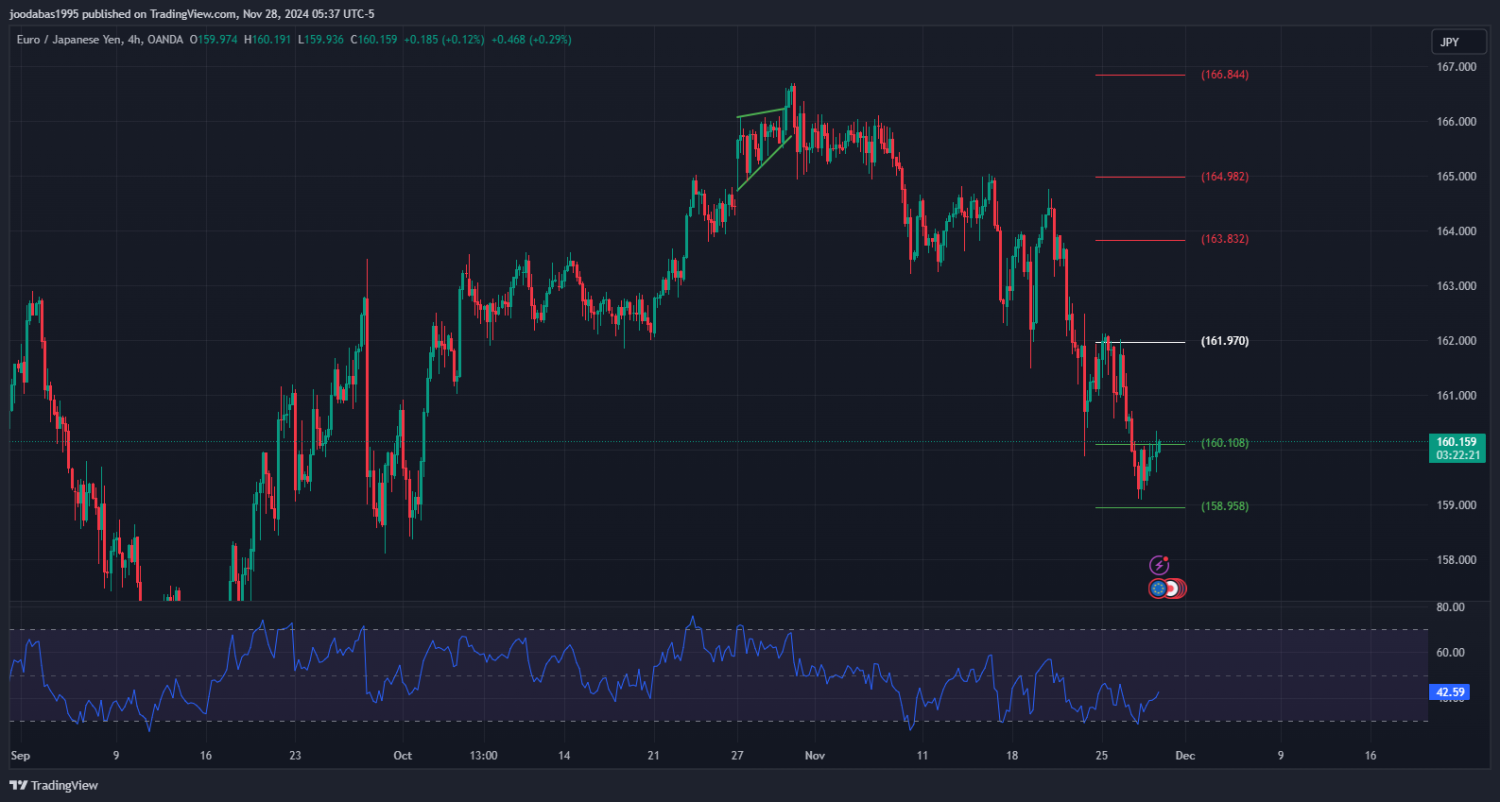Select the white pivot label (161.970)
The width and height of the screenshot is (1500, 802).
pos(1224,341)
